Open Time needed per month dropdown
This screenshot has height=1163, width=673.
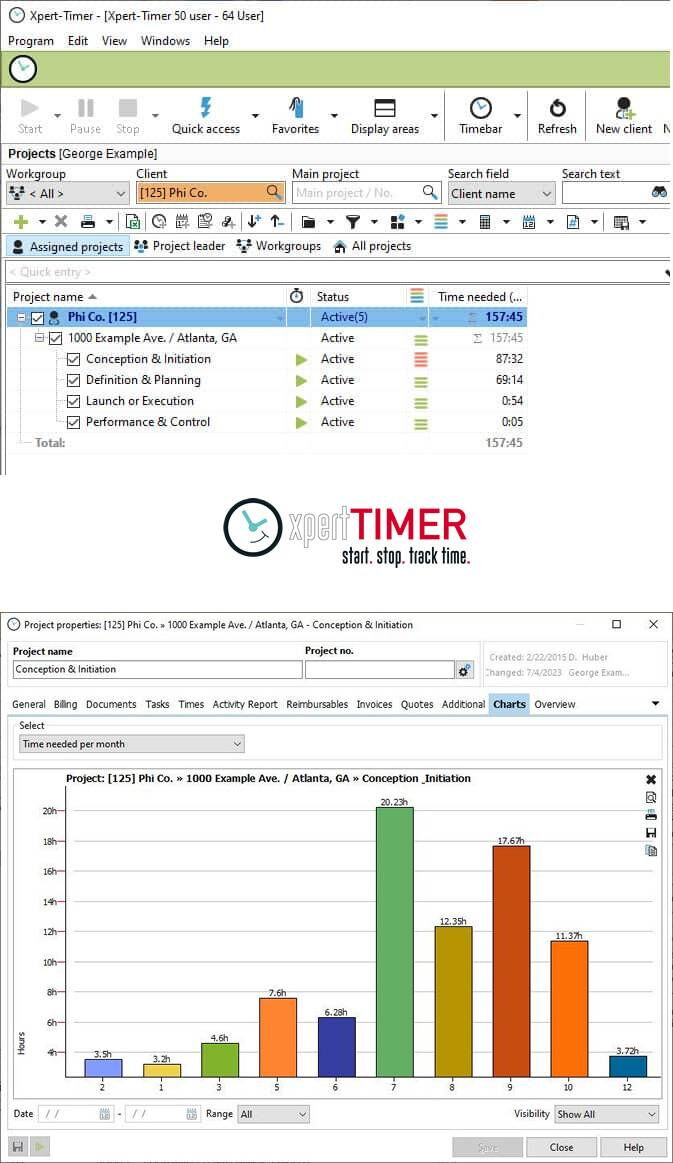(x=131, y=744)
